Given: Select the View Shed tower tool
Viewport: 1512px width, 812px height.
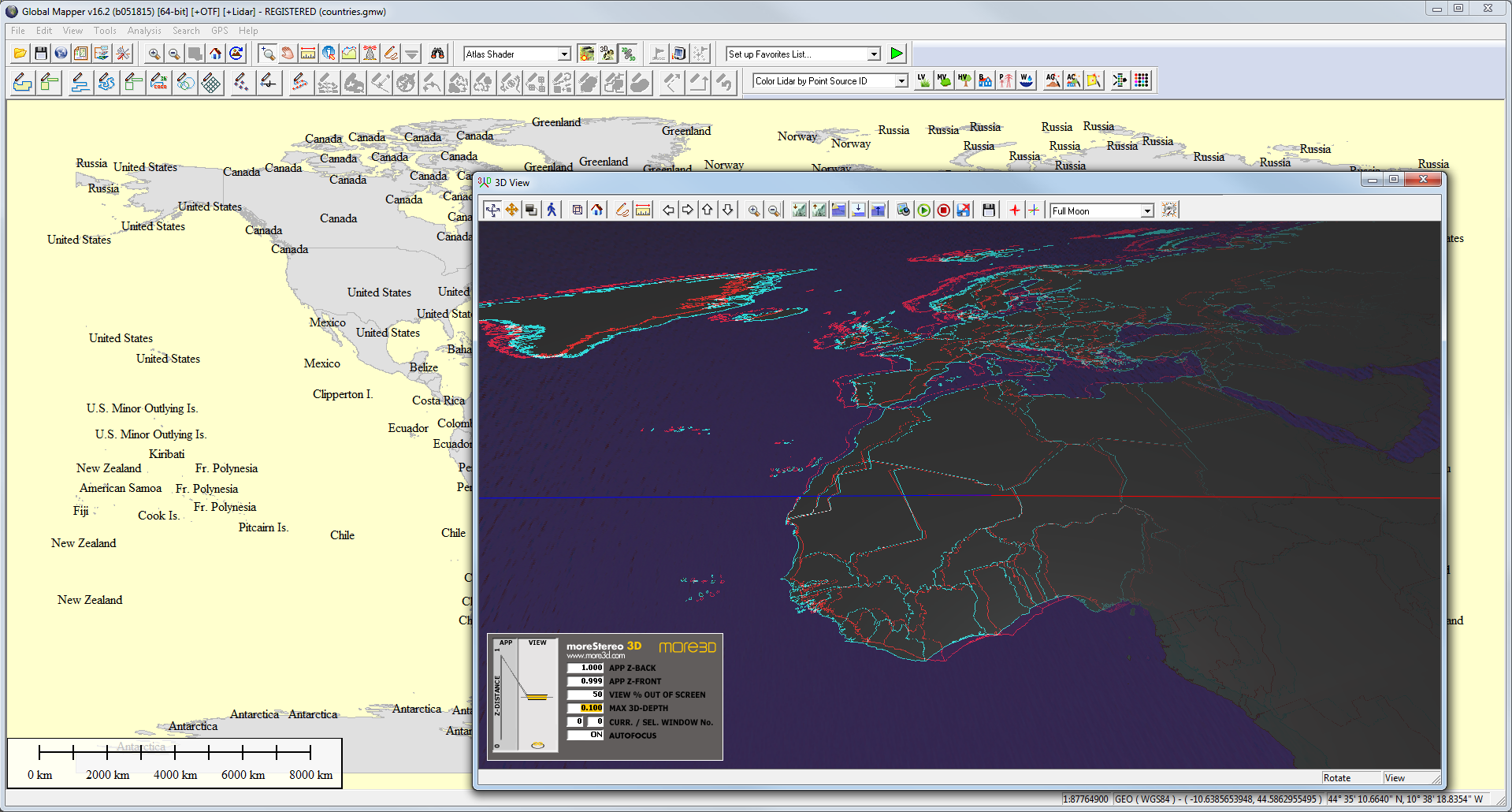Looking at the screenshot, I should (370, 54).
